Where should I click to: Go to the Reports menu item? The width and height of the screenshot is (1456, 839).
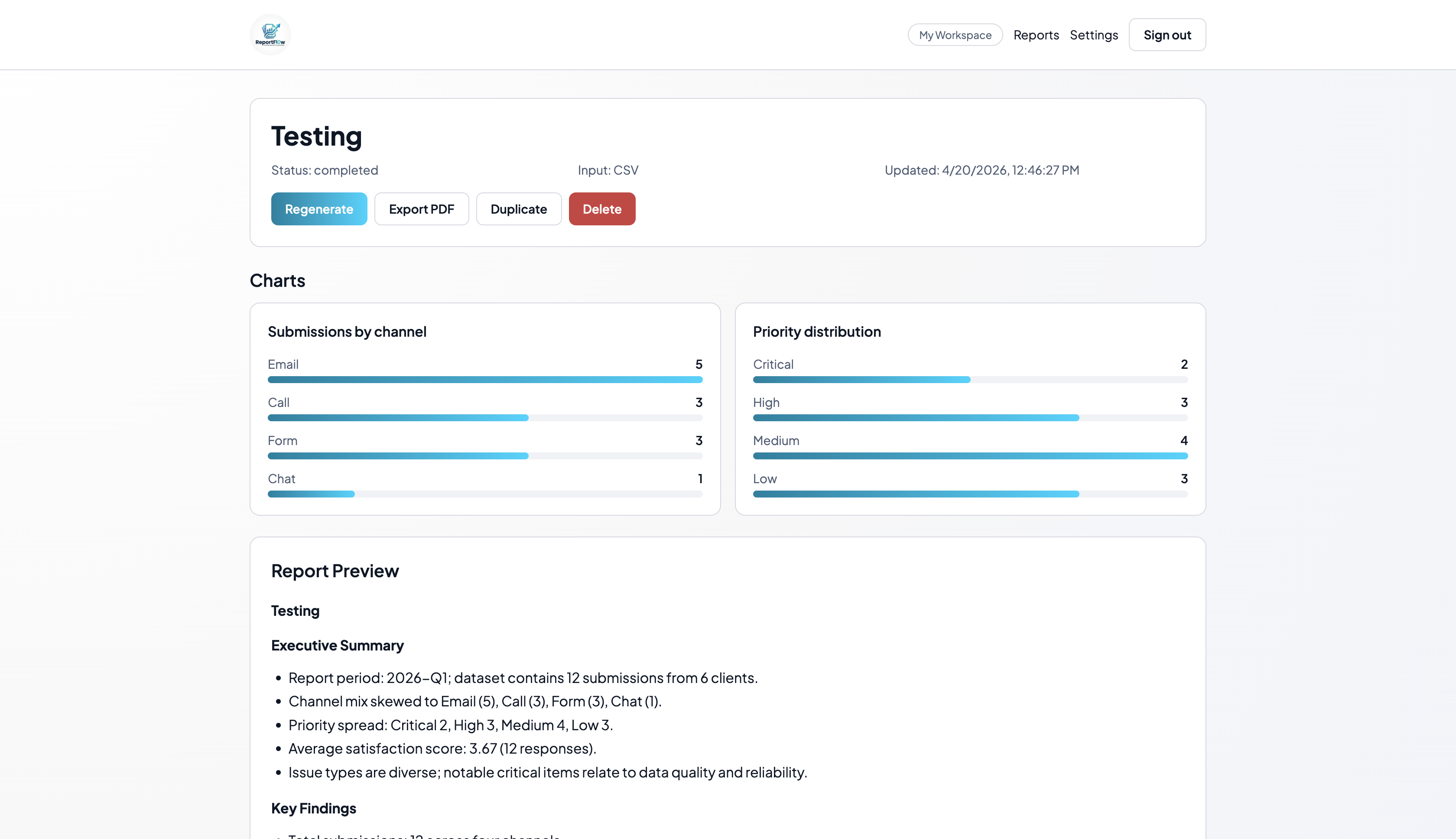[x=1035, y=35]
